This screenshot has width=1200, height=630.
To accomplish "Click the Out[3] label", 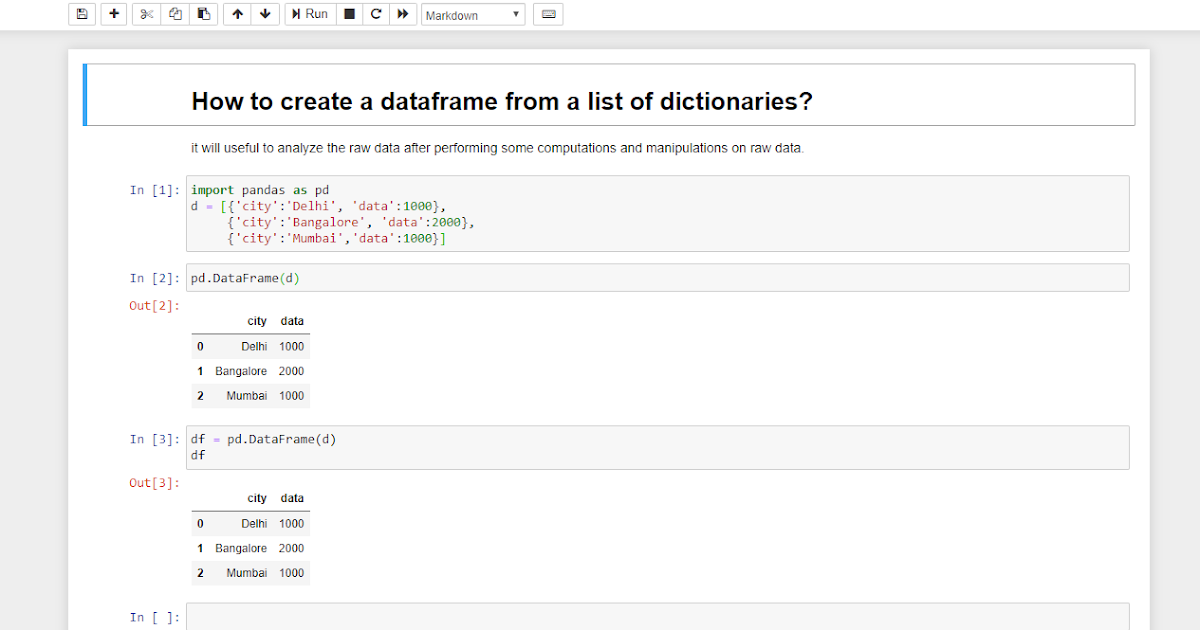I will coord(152,482).
